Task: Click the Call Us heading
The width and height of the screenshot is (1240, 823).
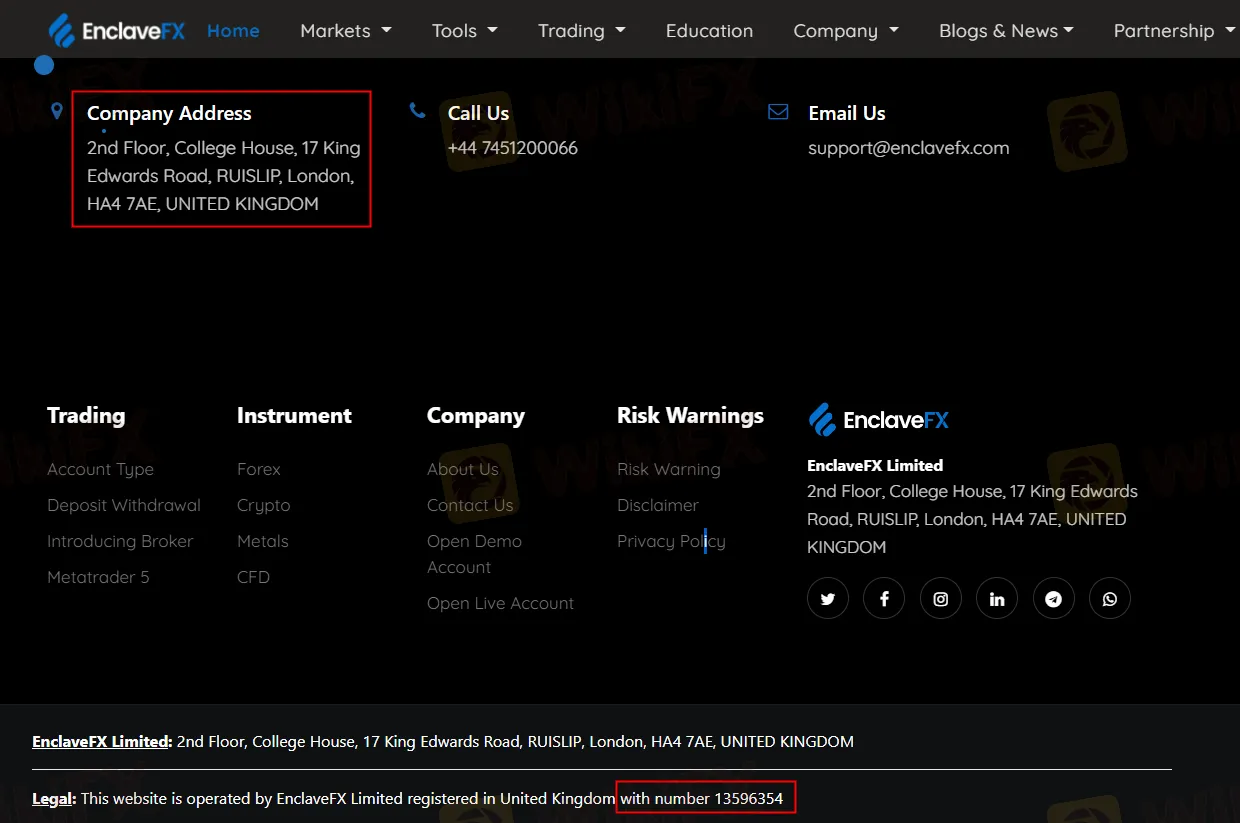Action: (x=478, y=113)
